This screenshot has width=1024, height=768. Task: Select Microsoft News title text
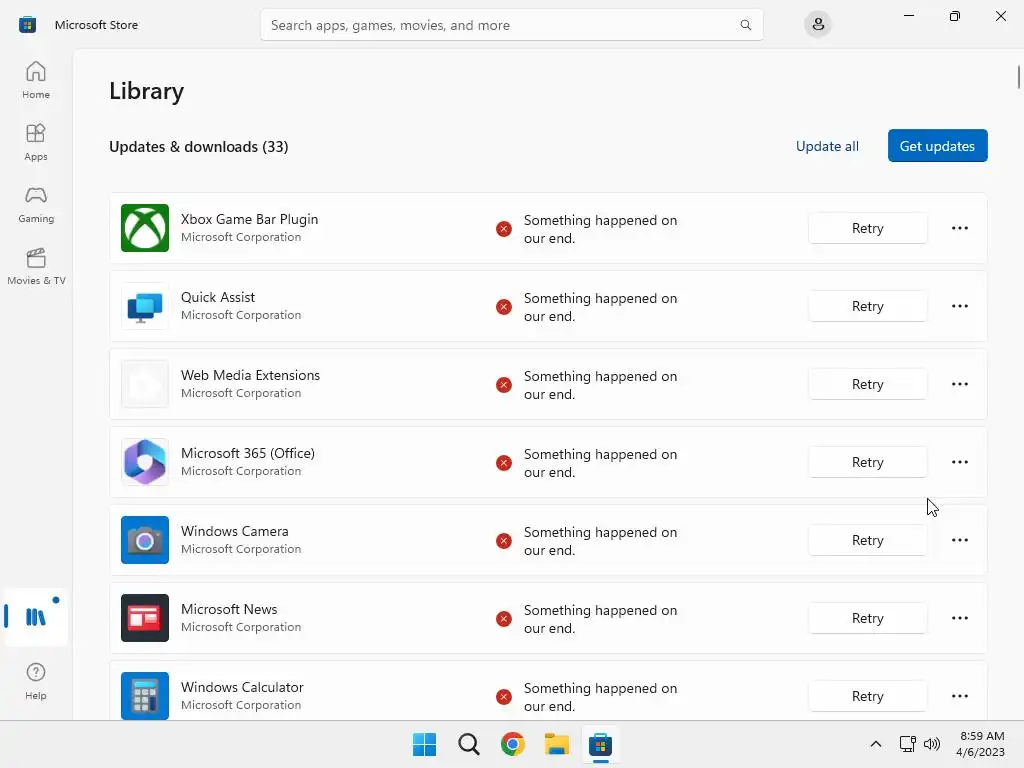tap(229, 609)
